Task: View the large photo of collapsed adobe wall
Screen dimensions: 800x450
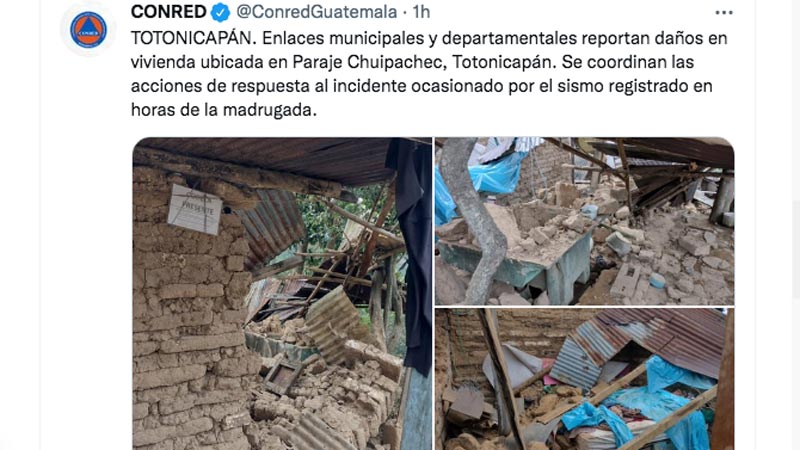Action: (282, 293)
